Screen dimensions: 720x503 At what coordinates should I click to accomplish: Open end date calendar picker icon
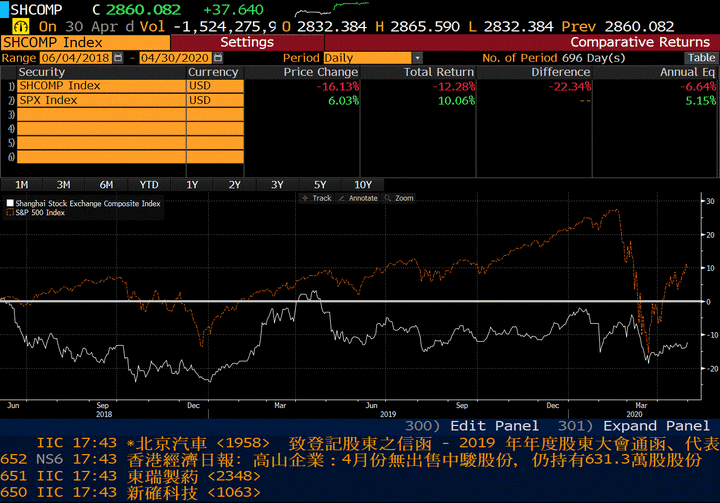click(218, 58)
